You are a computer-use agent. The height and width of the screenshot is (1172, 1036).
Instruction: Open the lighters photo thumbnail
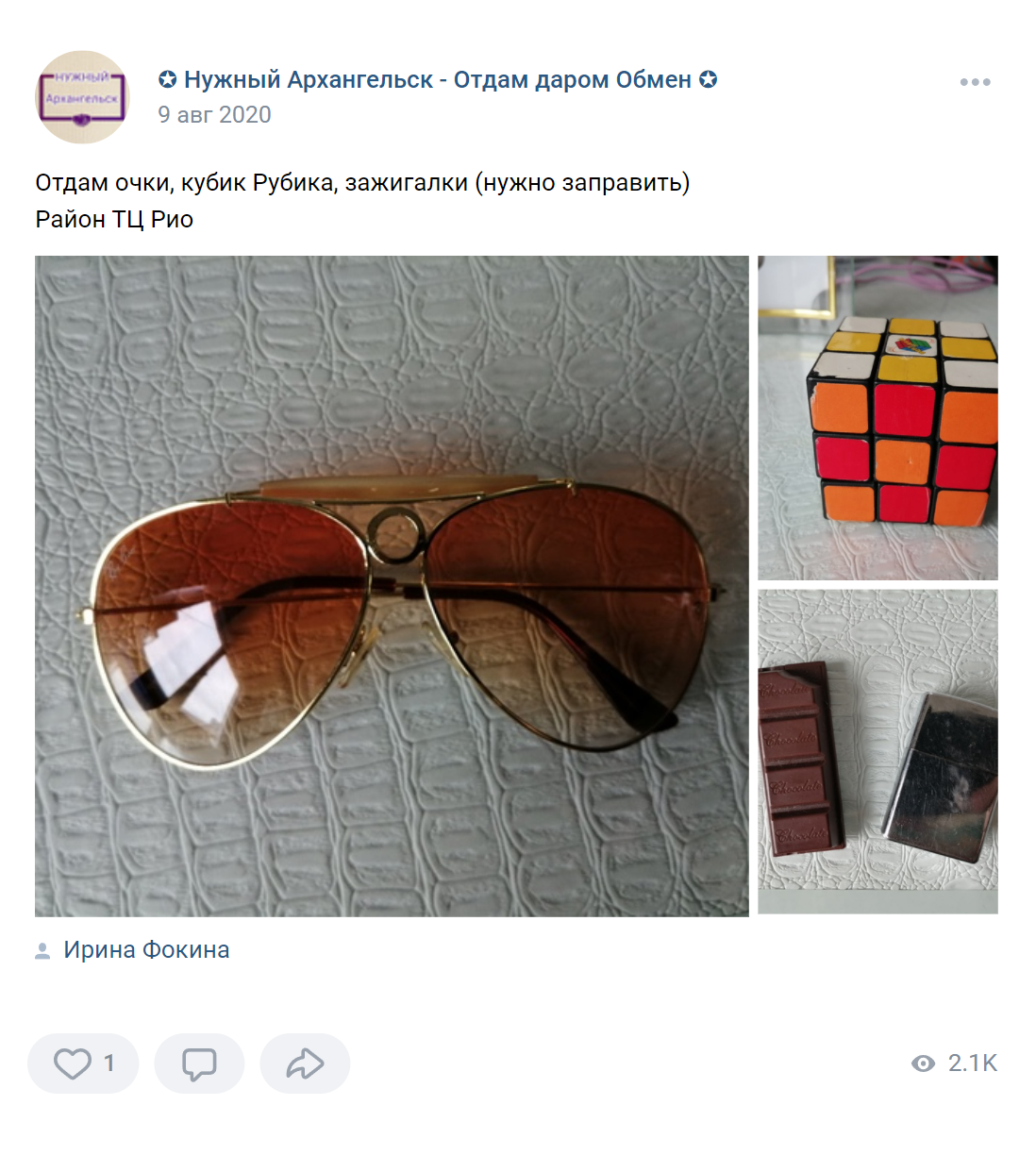(877, 752)
